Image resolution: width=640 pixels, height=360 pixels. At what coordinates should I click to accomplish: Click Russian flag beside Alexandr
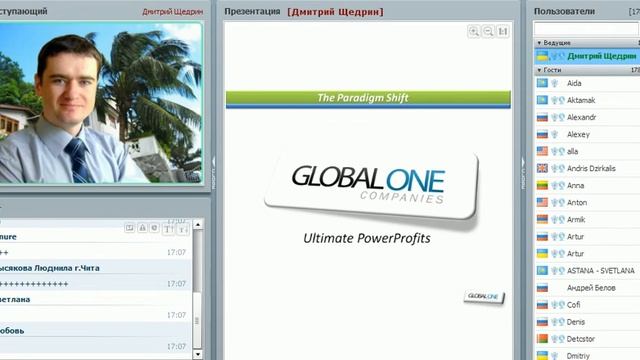(542, 118)
